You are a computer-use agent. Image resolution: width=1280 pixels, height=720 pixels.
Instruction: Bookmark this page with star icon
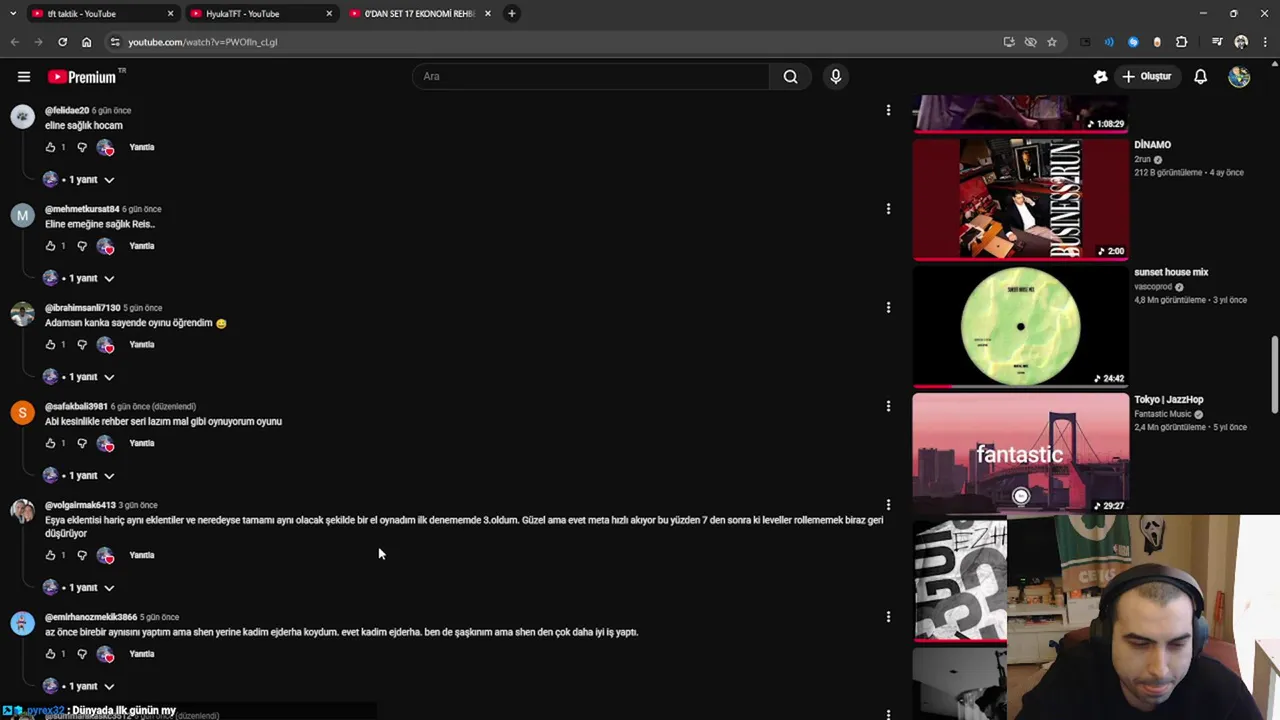pyautogui.click(x=1052, y=42)
